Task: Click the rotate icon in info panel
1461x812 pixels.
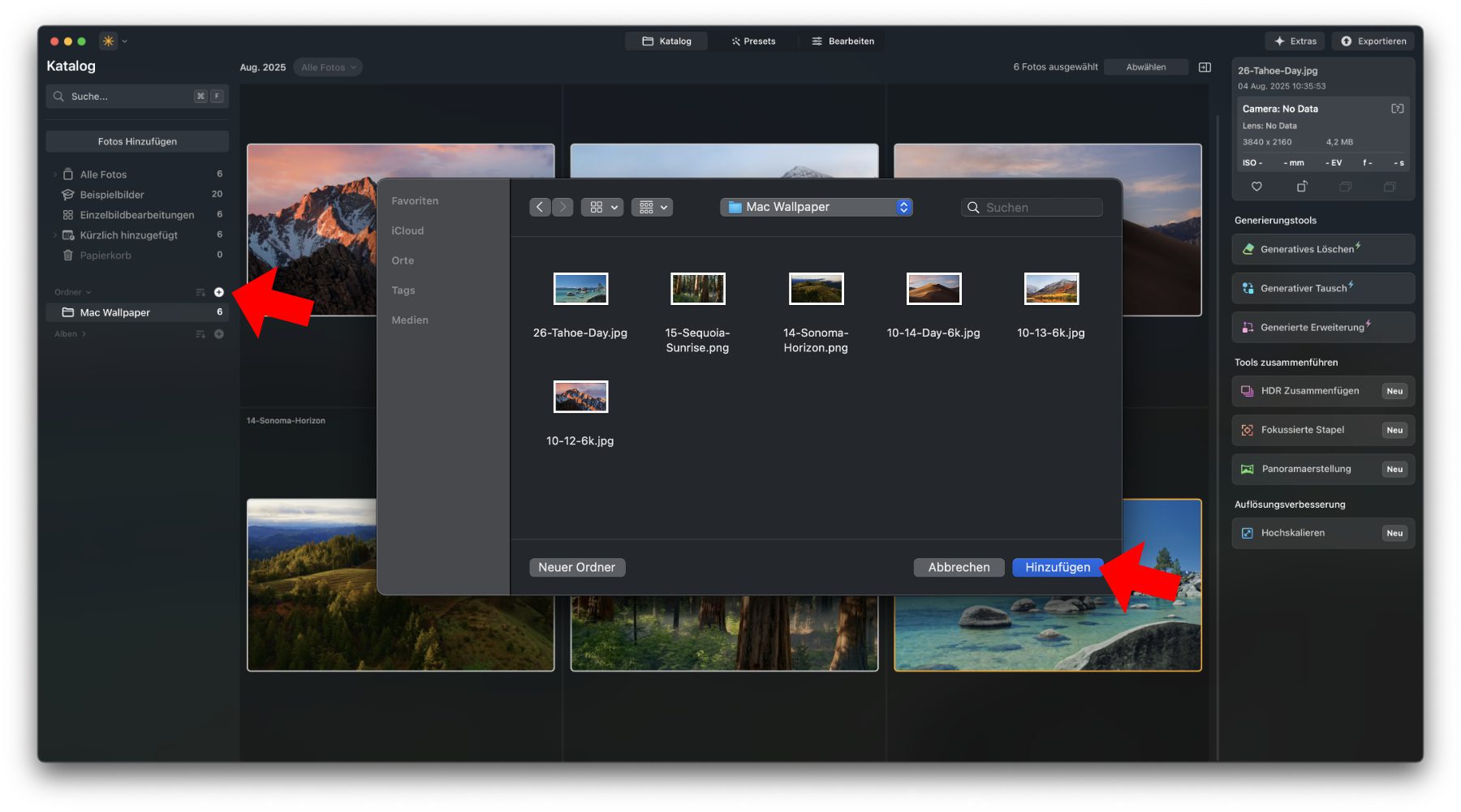Action: pos(1301,187)
